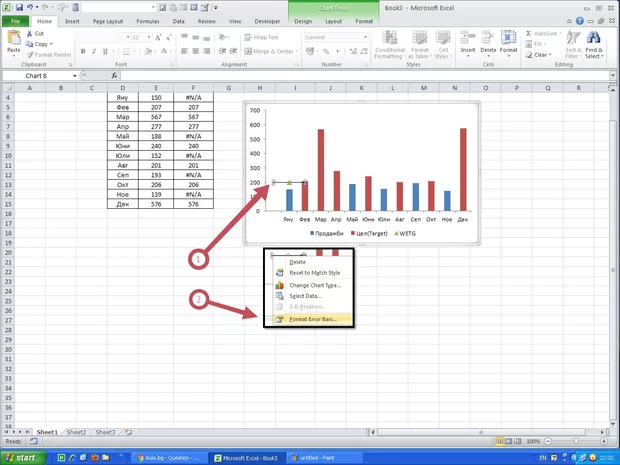Click the Save icon in Quick Access Toolbar

click(19, 7)
